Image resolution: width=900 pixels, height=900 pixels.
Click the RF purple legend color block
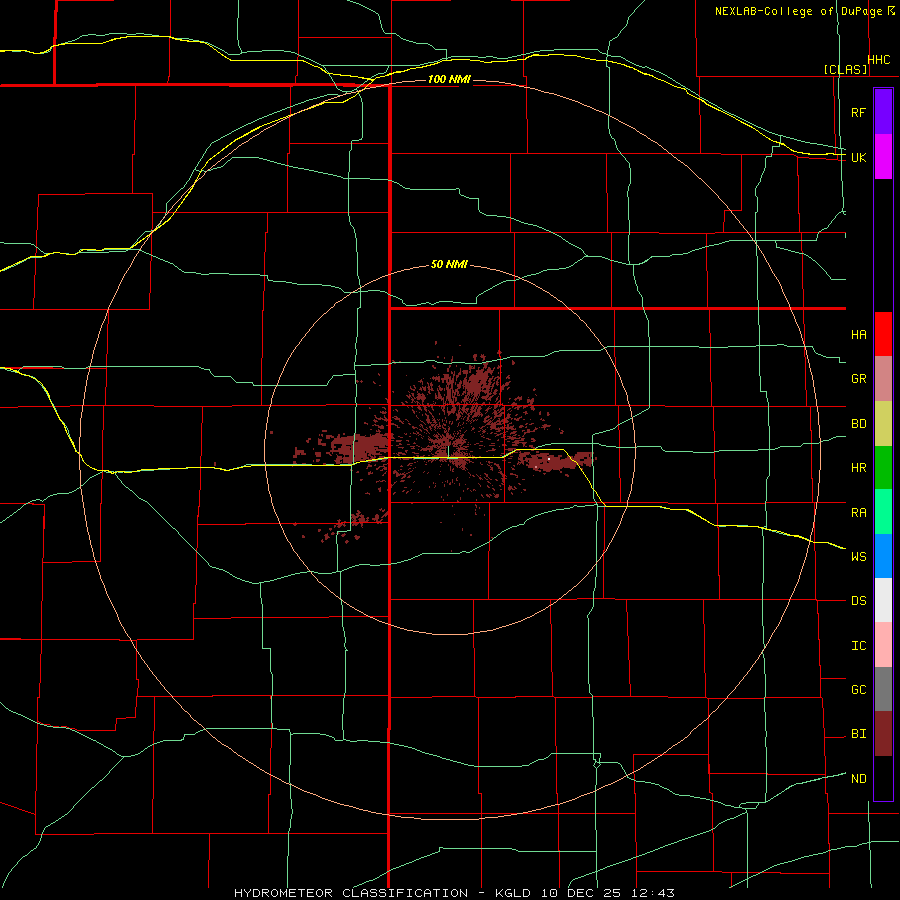[x=883, y=112]
